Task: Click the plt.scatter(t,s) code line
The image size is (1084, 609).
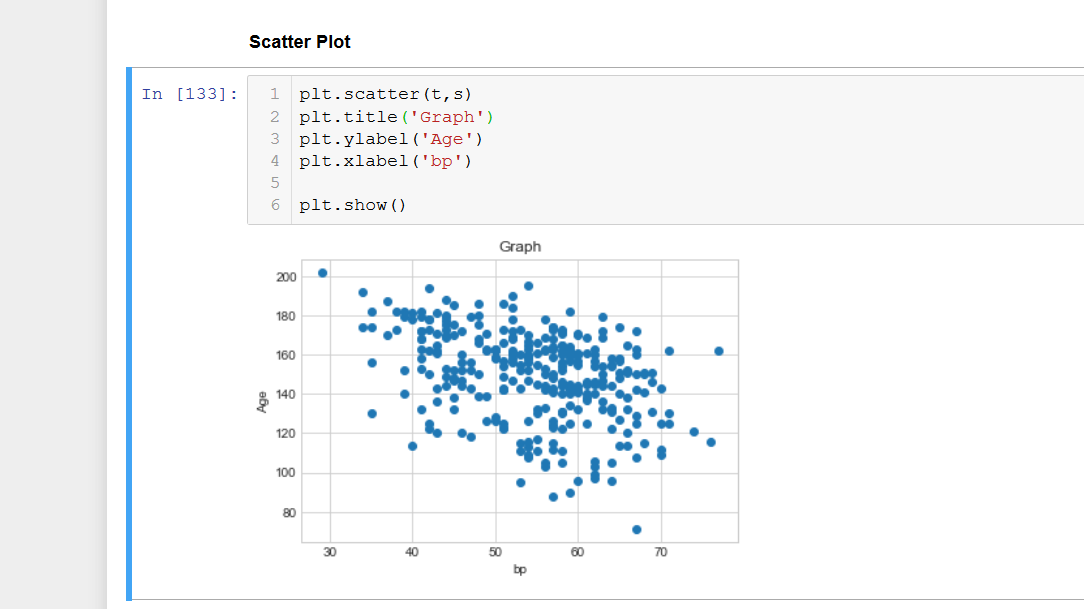Action: tap(384, 94)
